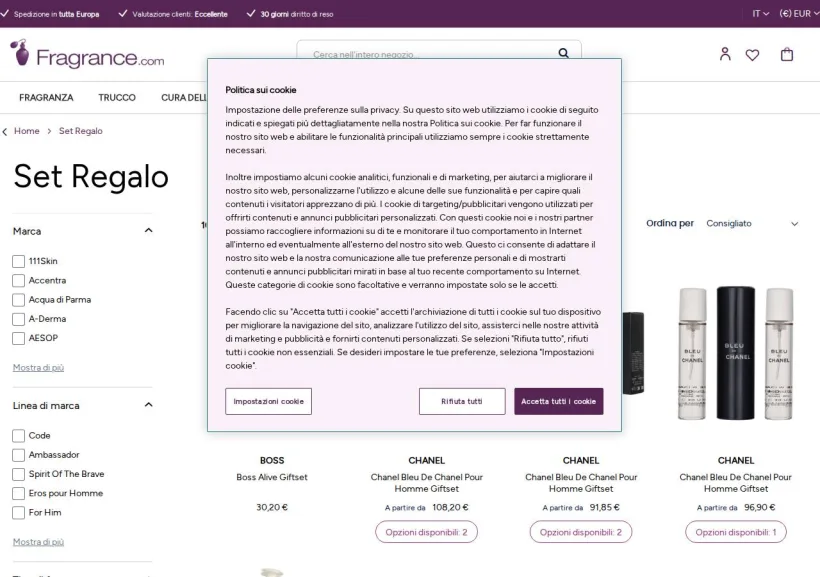Click the back chevron before Home breadcrumb
This screenshot has width=820, height=577.
[5, 132]
